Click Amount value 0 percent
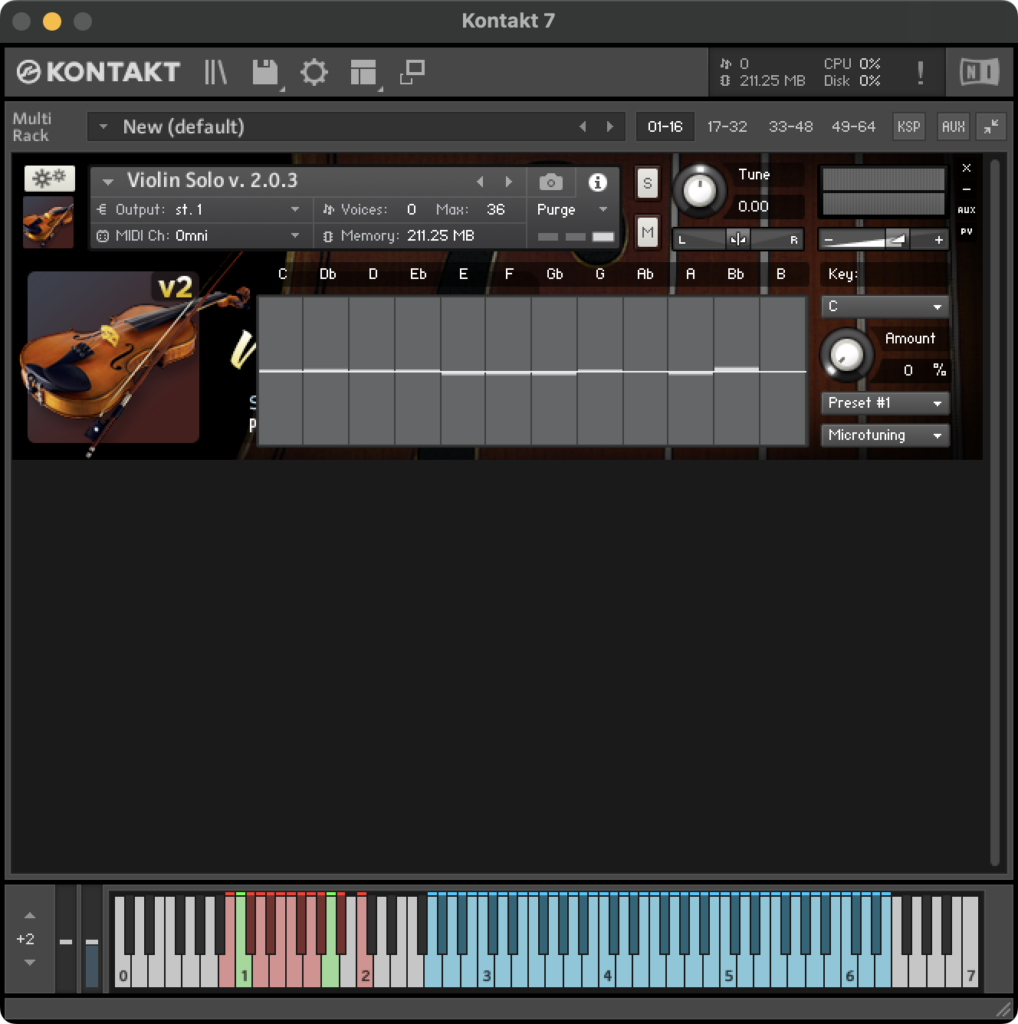Viewport: 1018px width, 1024px height. point(908,370)
